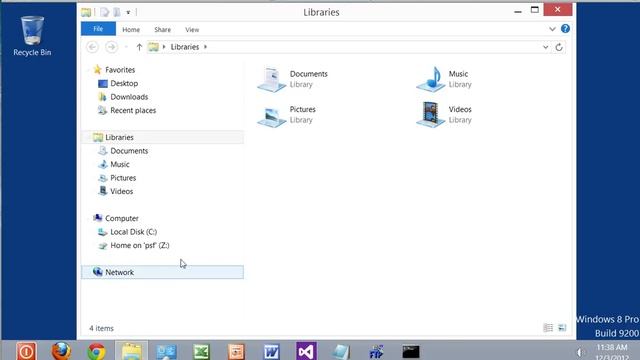
Task: Switch to details view layout
Action: (548, 328)
